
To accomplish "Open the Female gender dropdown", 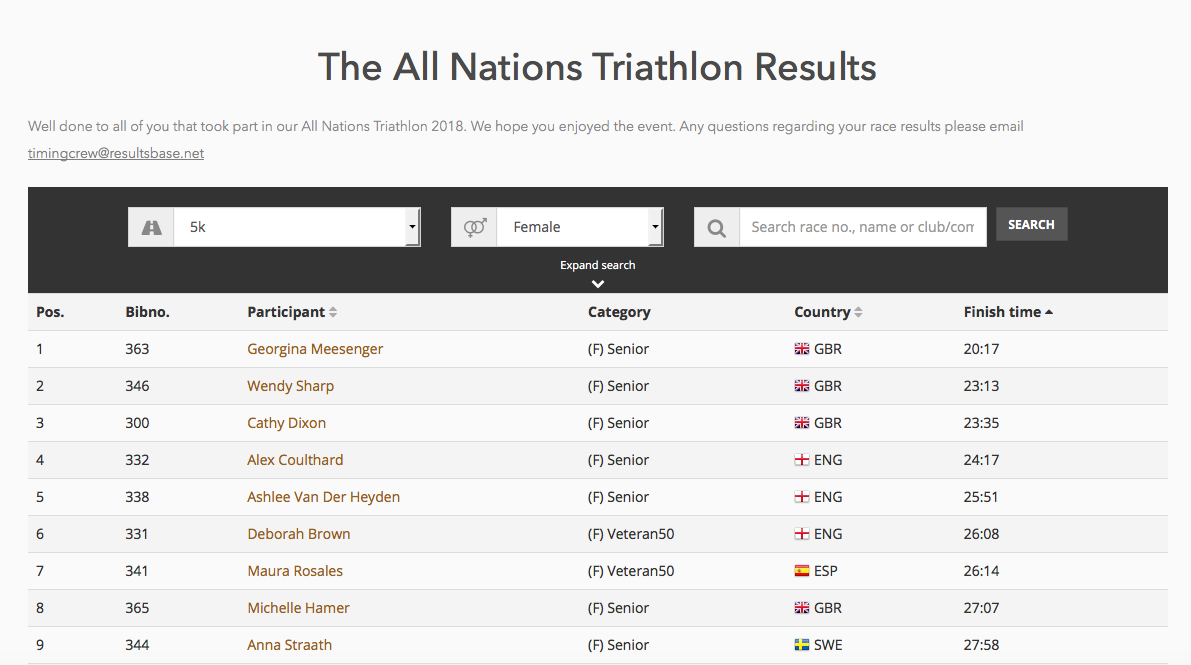I will click(x=580, y=227).
